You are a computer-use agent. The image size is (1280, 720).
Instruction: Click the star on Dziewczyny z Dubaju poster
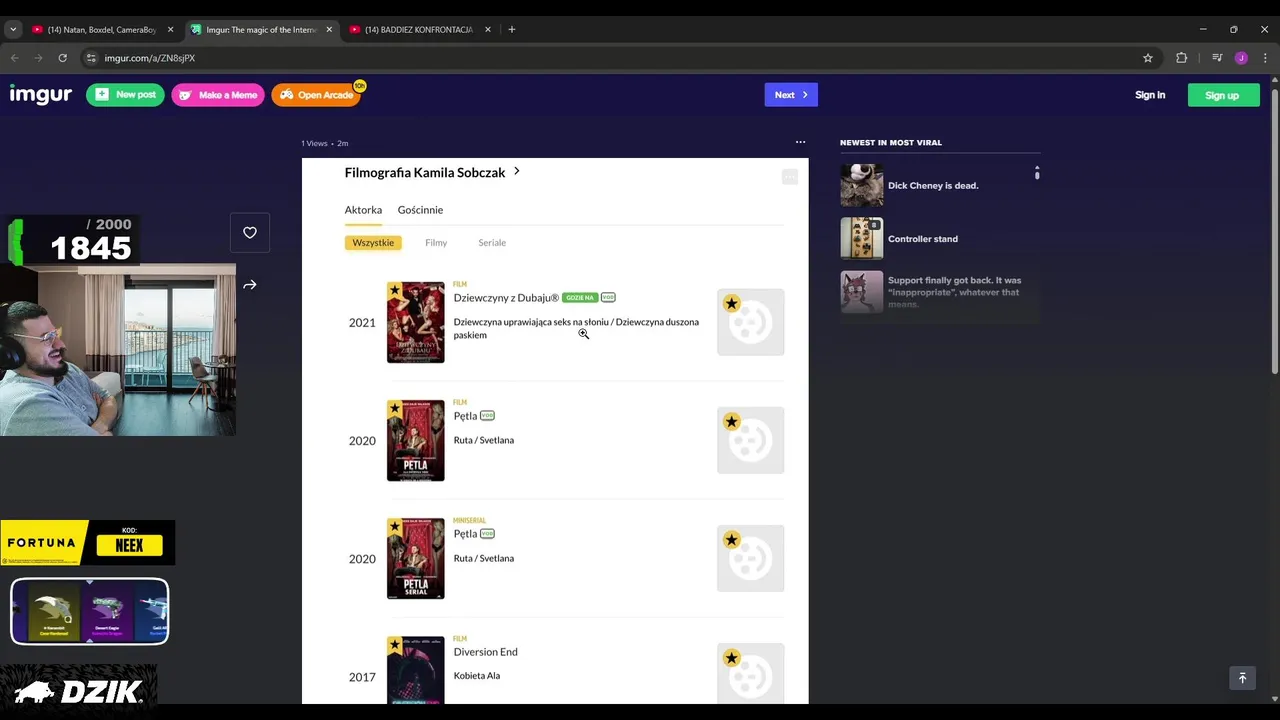(x=395, y=291)
